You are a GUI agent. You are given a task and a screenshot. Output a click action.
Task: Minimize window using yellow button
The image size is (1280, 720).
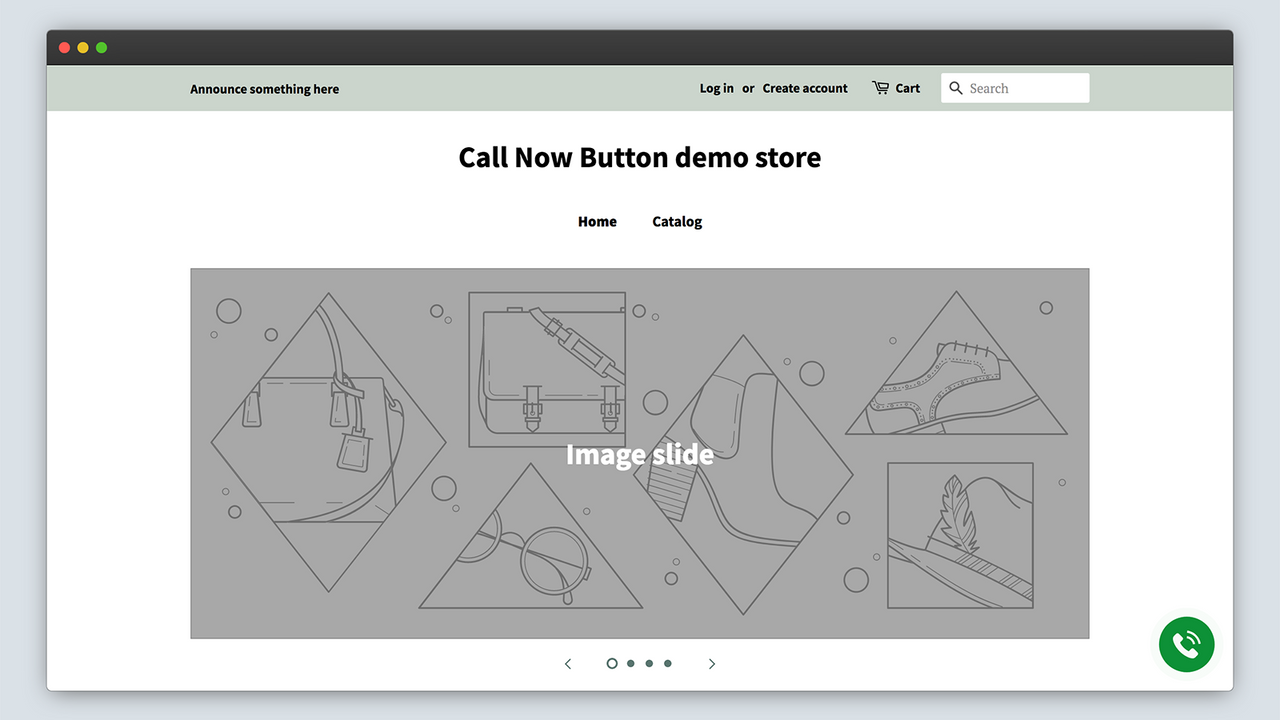click(x=83, y=48)
